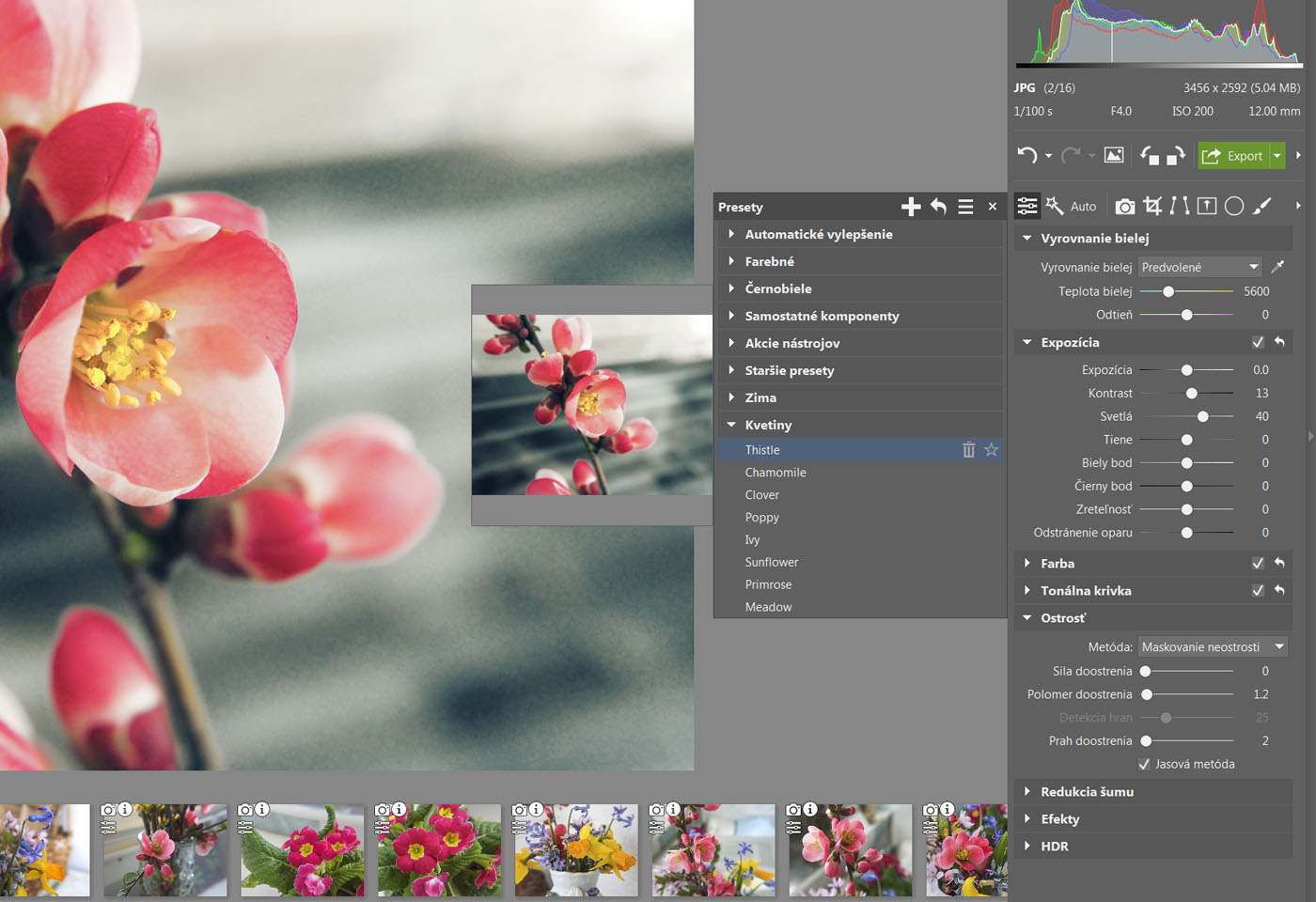Open the Vyrovnanie bielej Predvolené dropdown

tap(1200, 267)
